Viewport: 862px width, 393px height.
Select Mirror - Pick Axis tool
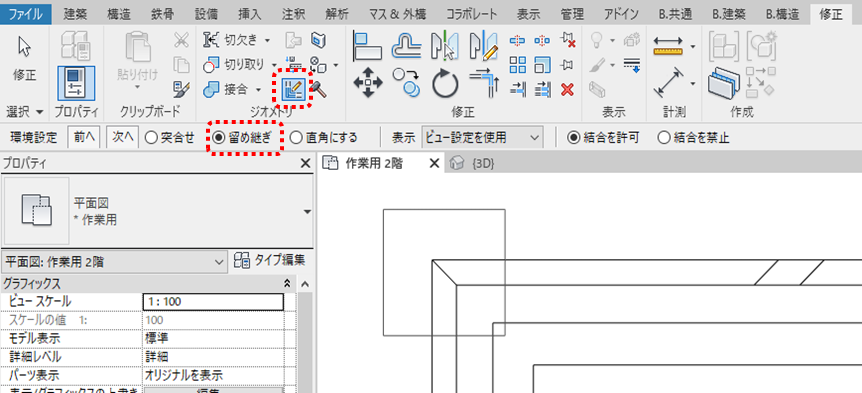(x=445, y=45)
